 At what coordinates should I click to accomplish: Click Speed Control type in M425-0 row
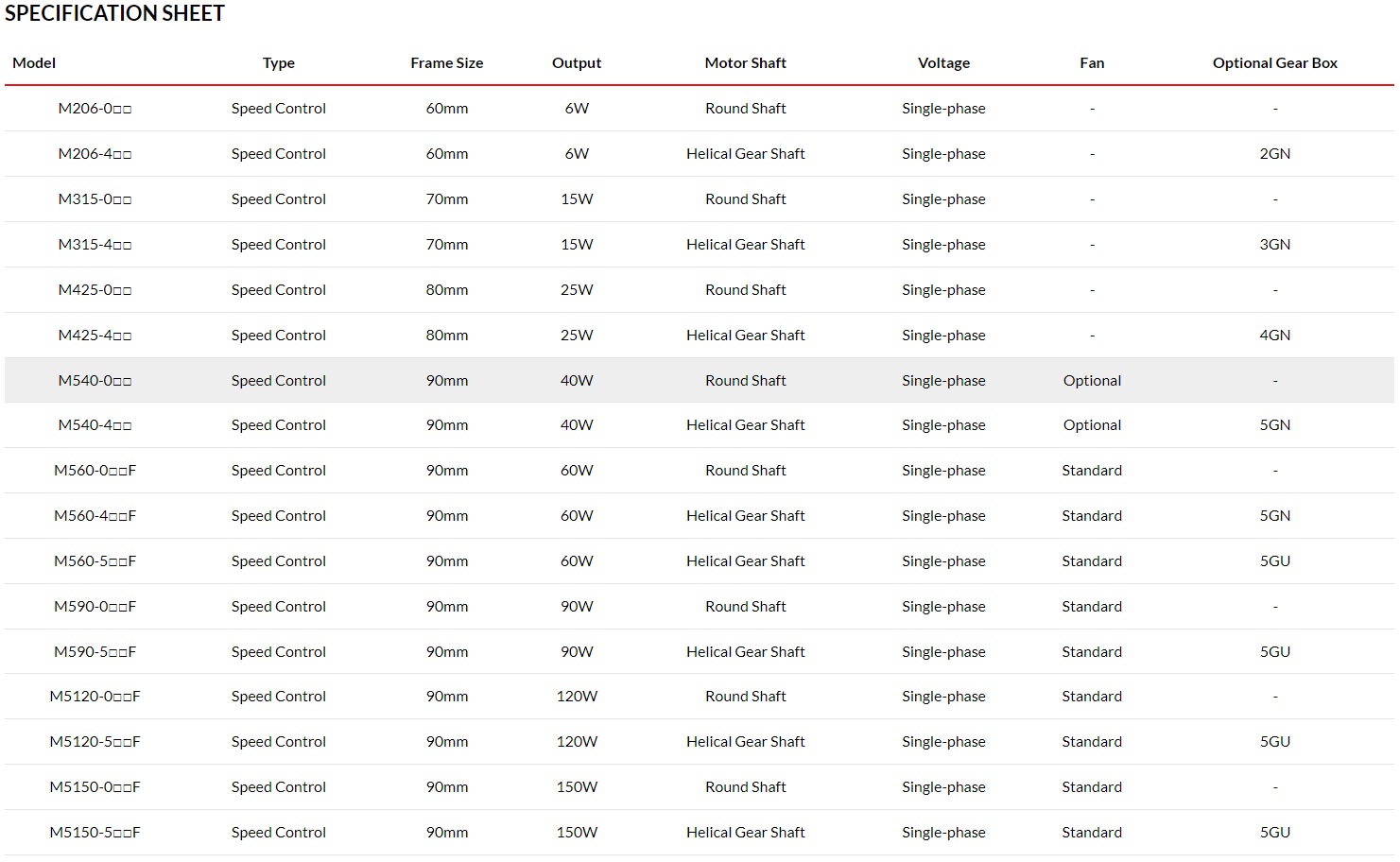tap(279, 290)
